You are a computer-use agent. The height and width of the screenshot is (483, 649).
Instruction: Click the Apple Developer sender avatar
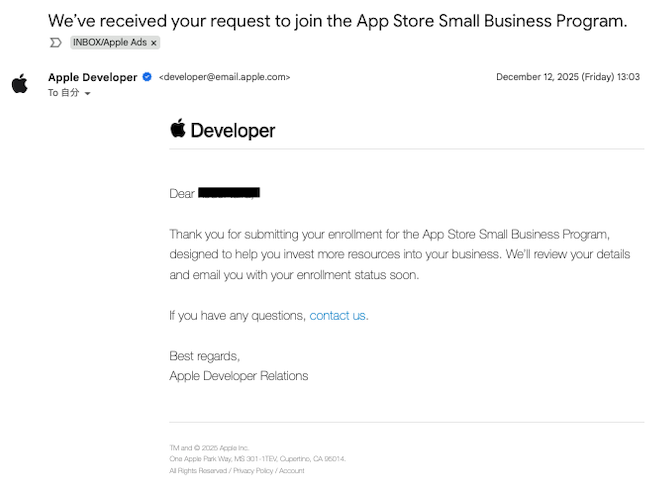pyautogui.click(x=20, y=83)
